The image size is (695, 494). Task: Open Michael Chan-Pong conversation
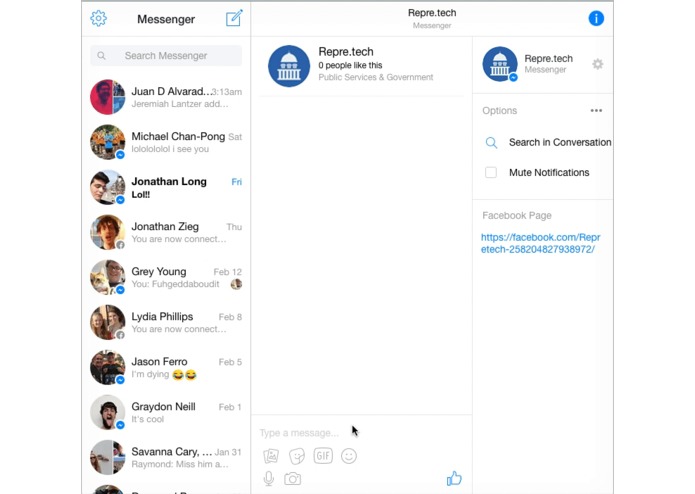pyautogui.click(x=166, y=142)
